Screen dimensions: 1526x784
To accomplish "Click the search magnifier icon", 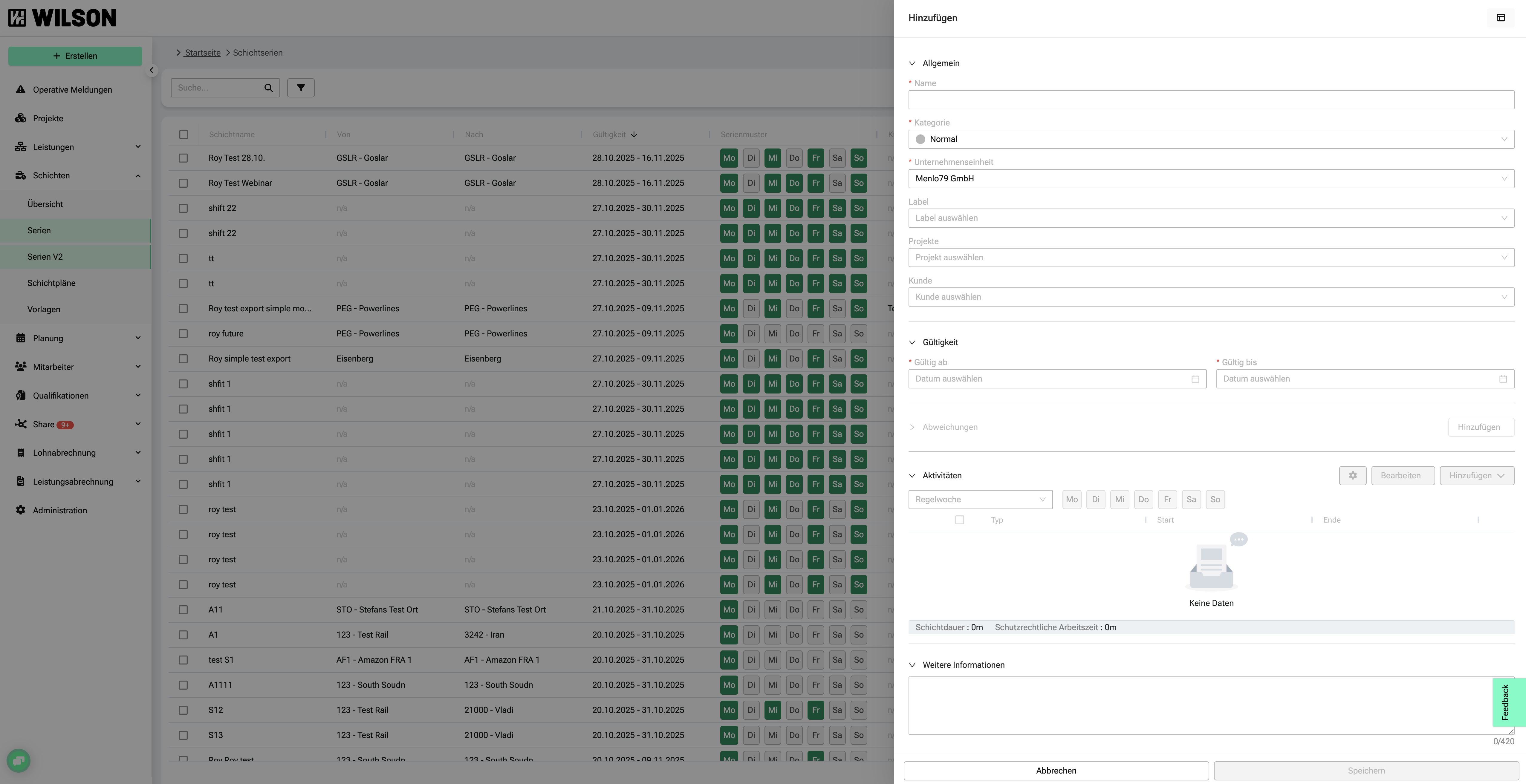I will coord(268,88).
